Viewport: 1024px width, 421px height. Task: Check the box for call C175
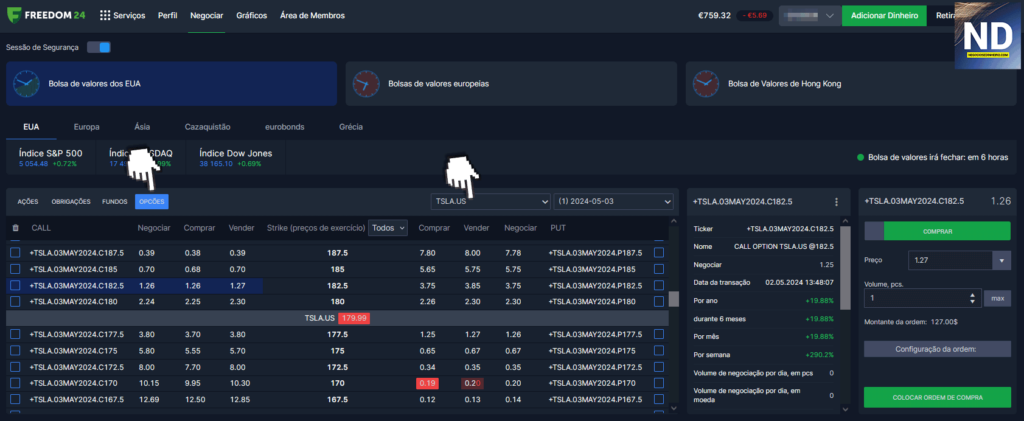point(15,351)
